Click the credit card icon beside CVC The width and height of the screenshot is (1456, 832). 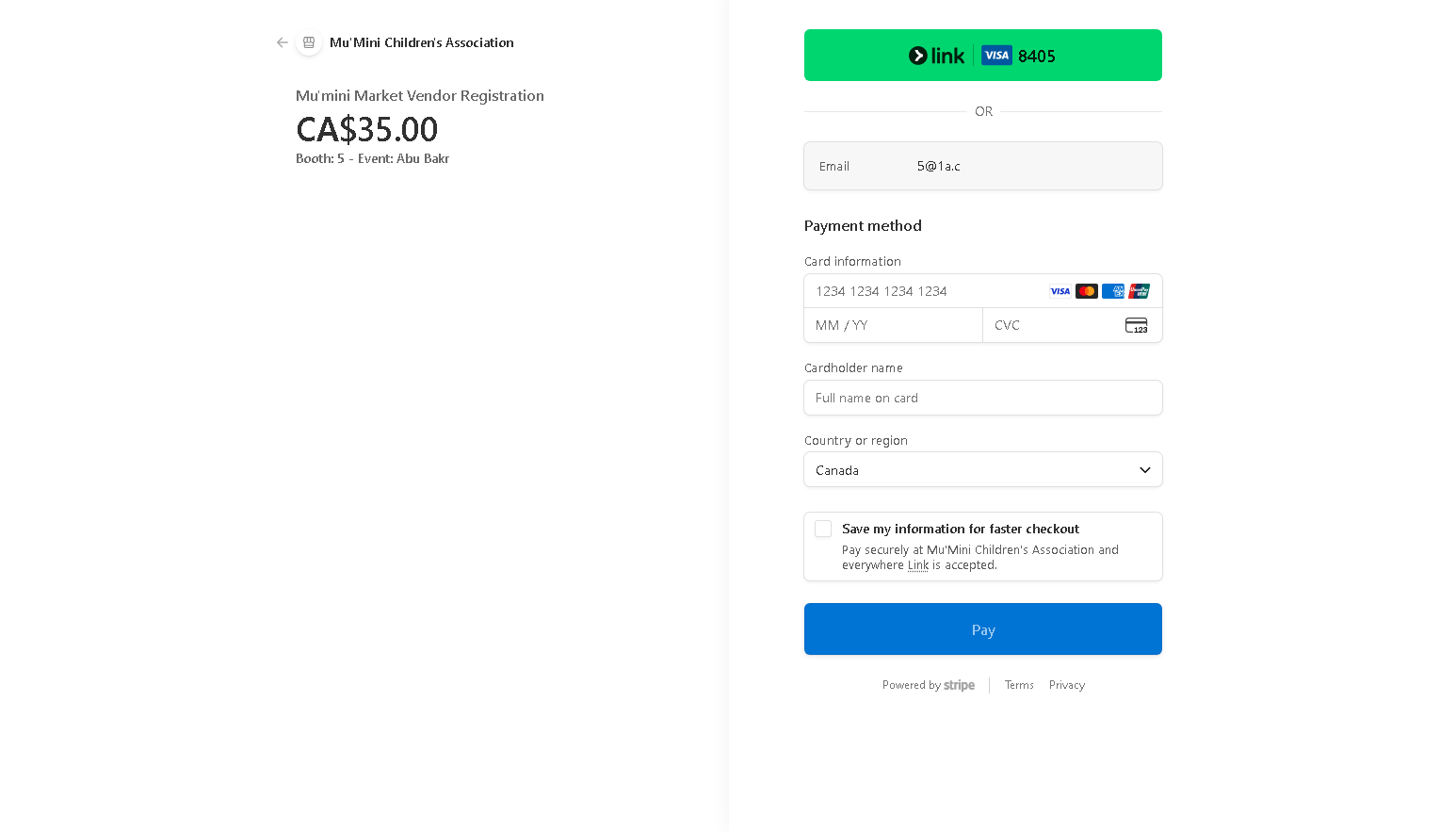coord(1136,325)
